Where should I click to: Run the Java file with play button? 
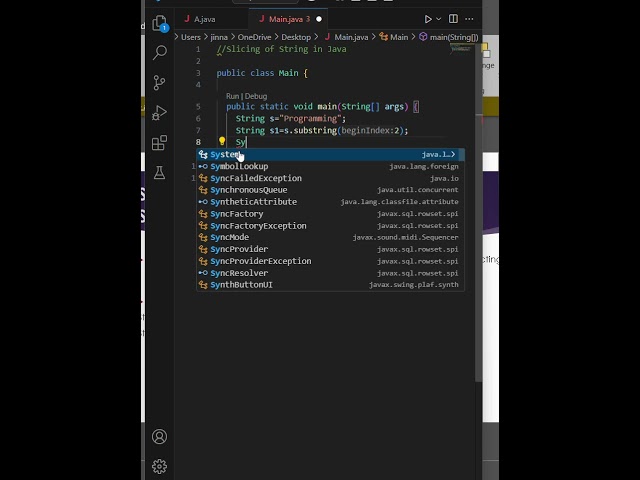[428, 19]
